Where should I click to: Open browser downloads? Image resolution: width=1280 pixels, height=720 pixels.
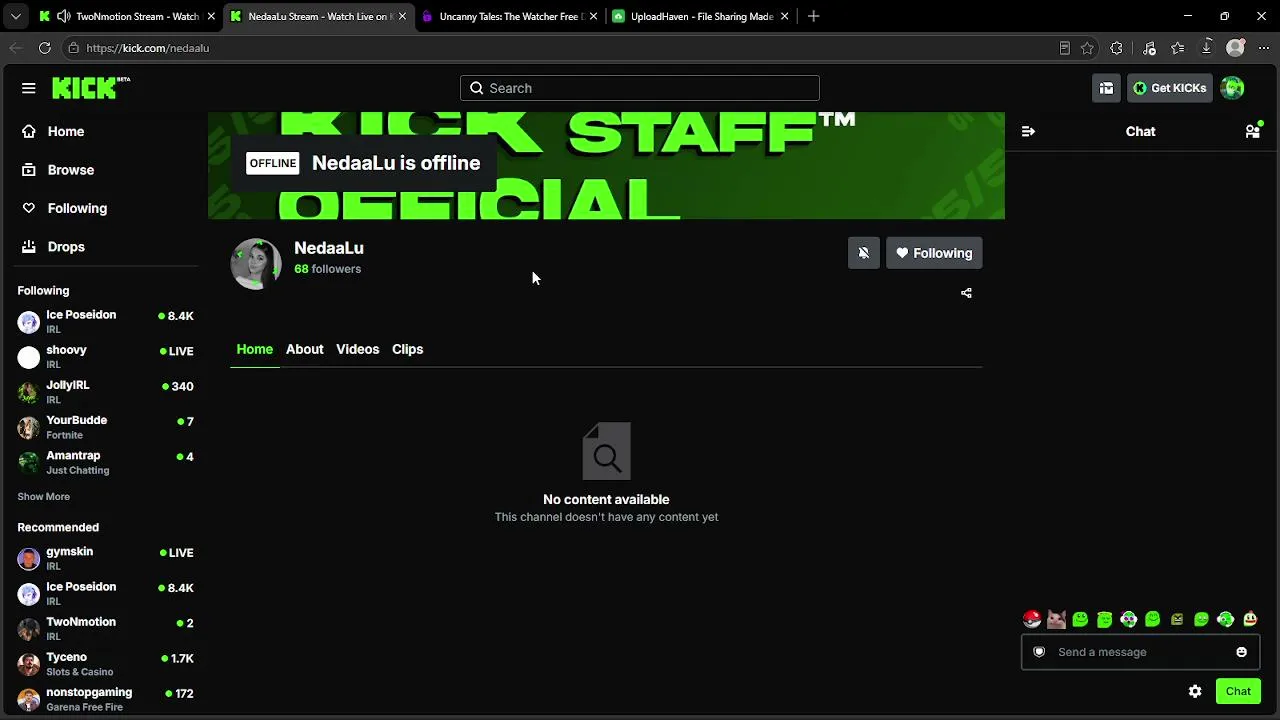point(1207,48)
